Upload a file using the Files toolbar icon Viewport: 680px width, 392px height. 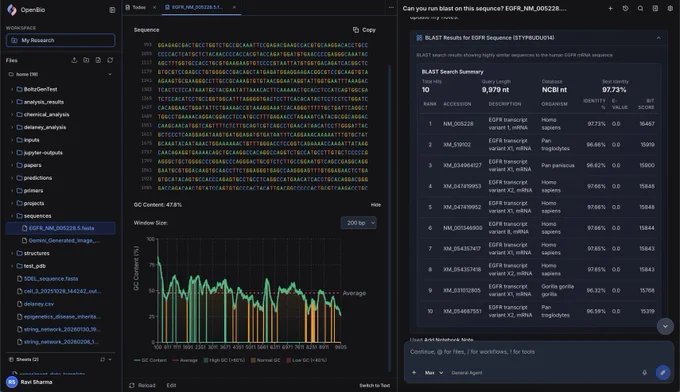click(x=74, y=60)
